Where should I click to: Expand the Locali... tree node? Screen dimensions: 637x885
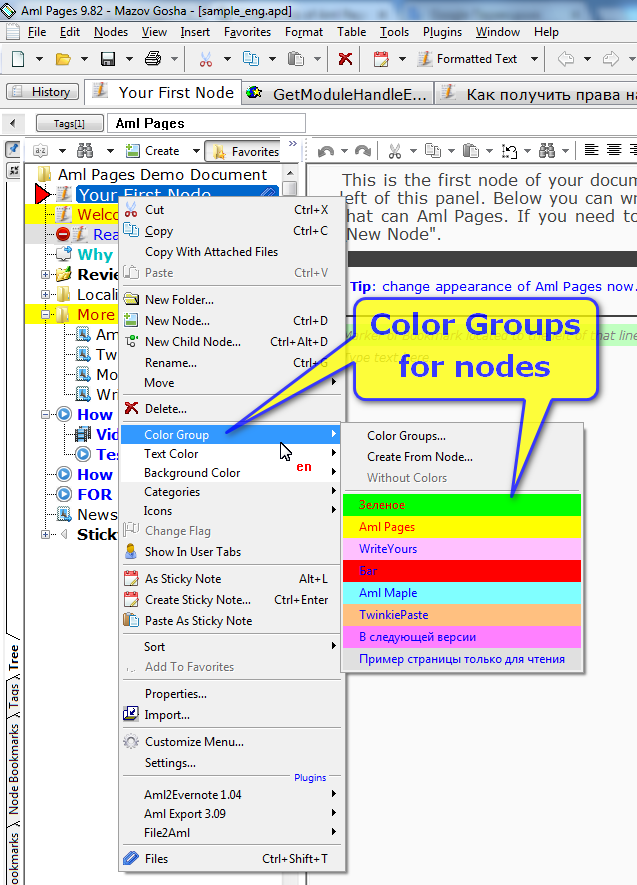click(x=45, y=294)
